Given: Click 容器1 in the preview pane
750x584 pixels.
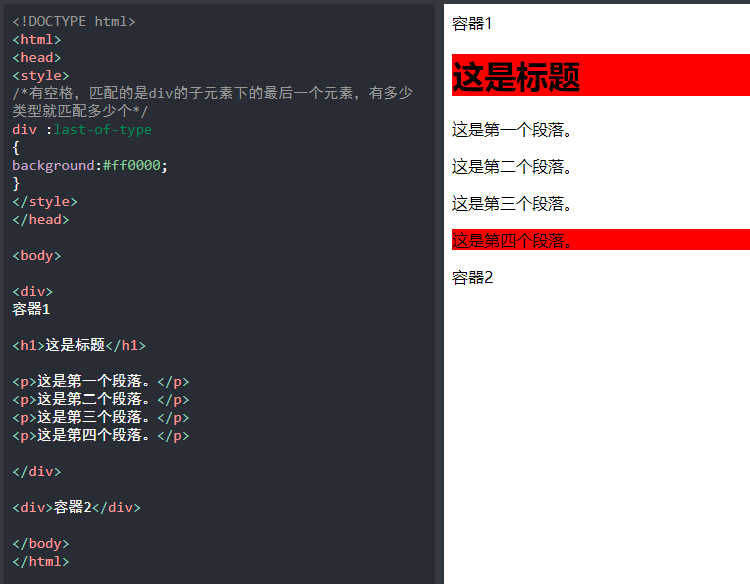Looking at the screenshot, I should coord(472,23).
